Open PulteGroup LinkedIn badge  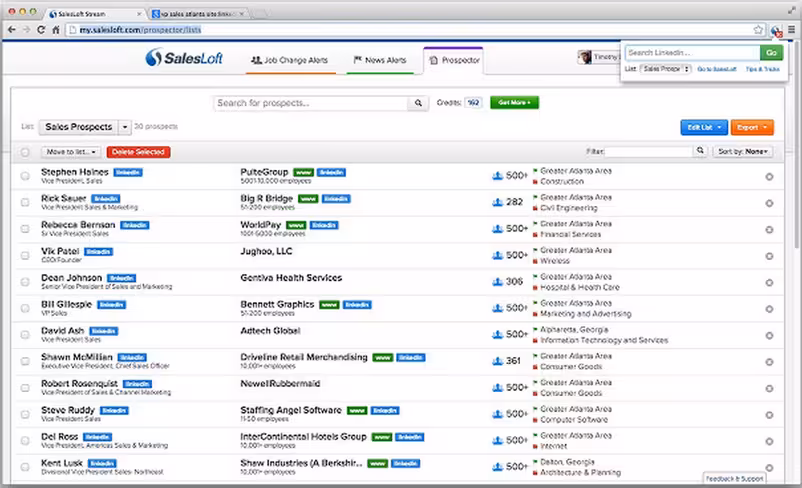[x=331, y=172]
